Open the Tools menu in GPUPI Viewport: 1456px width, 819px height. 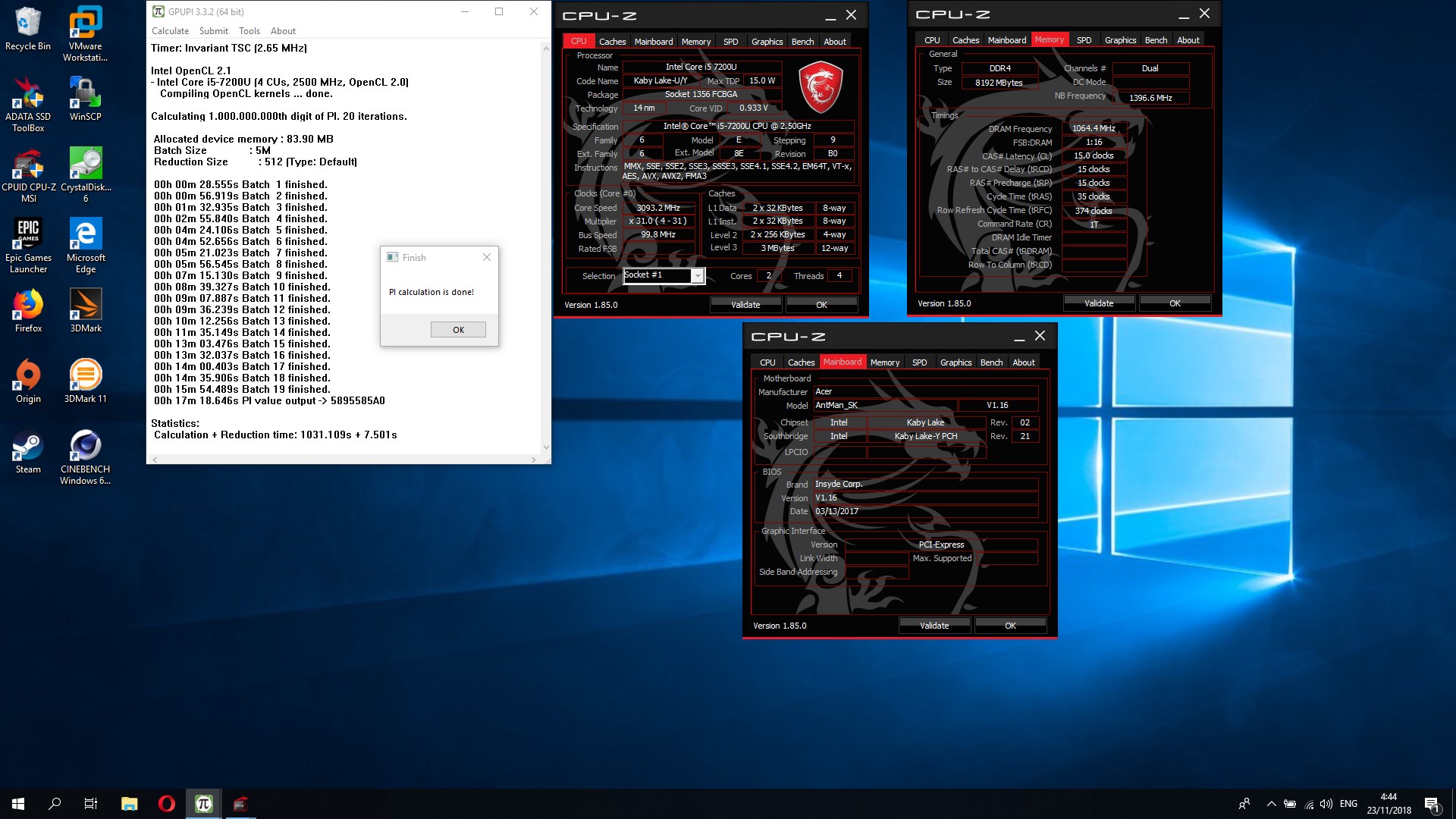point(249,31)
